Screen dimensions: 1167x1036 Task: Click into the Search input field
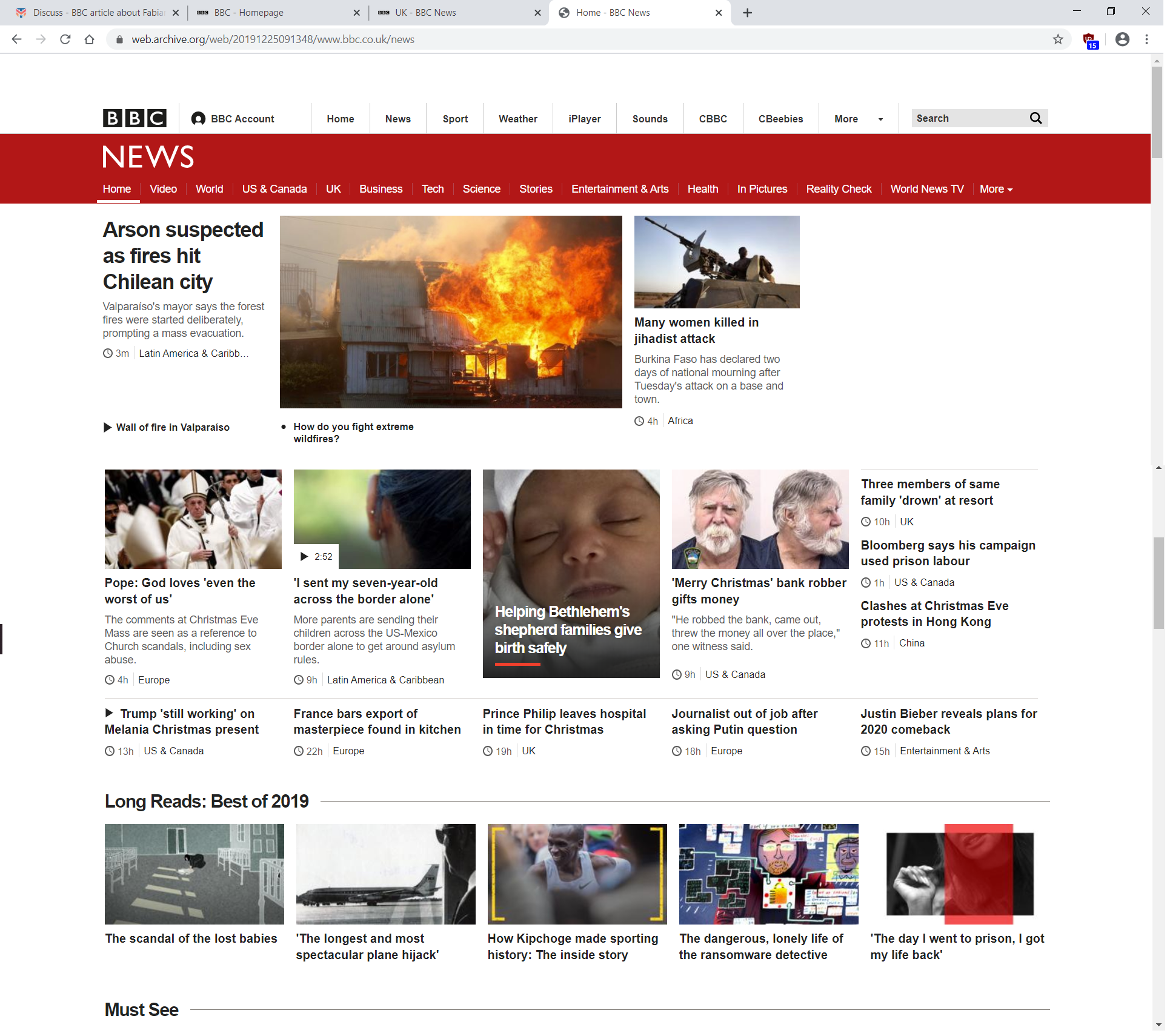[967, 118]
